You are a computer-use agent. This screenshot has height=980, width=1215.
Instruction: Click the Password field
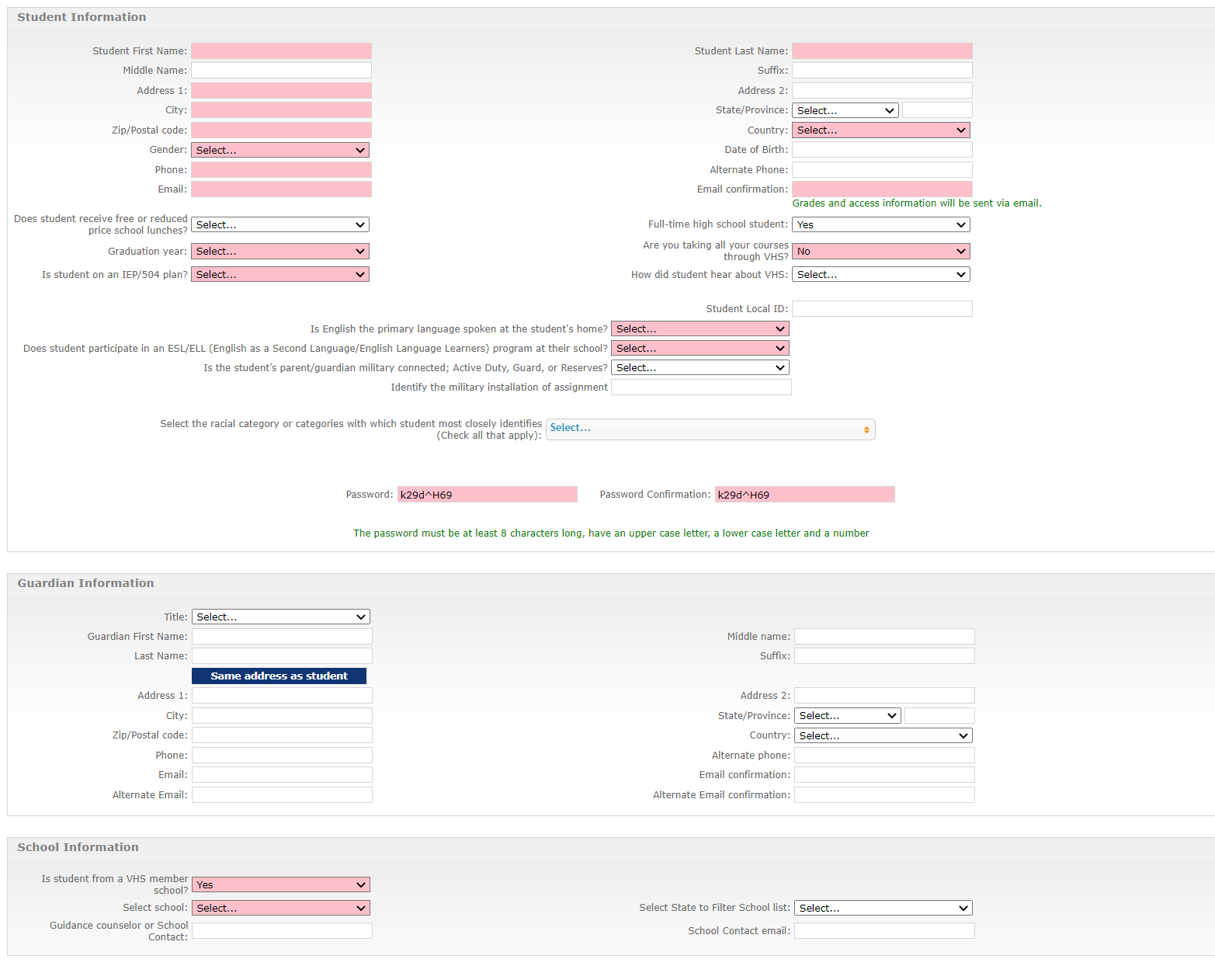tap(487, 495)
